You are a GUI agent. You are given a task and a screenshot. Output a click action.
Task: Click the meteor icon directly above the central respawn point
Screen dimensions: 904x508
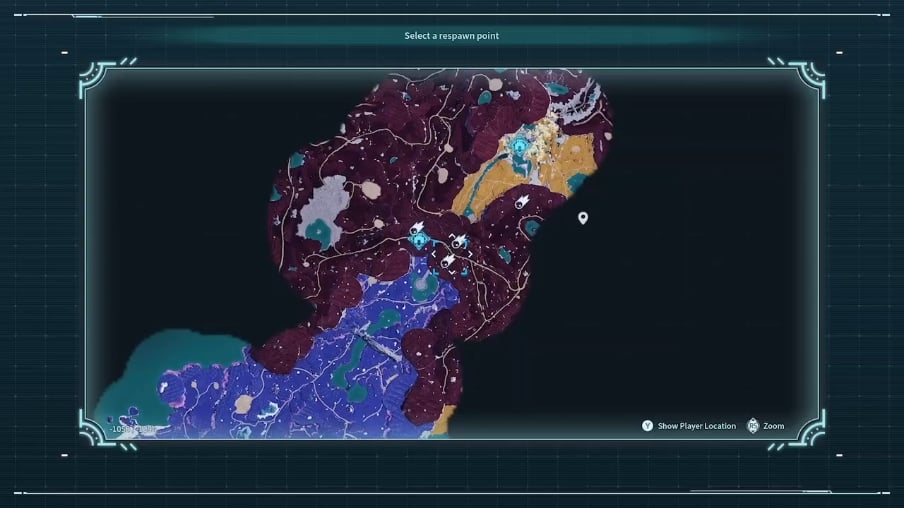coord(417,227)
